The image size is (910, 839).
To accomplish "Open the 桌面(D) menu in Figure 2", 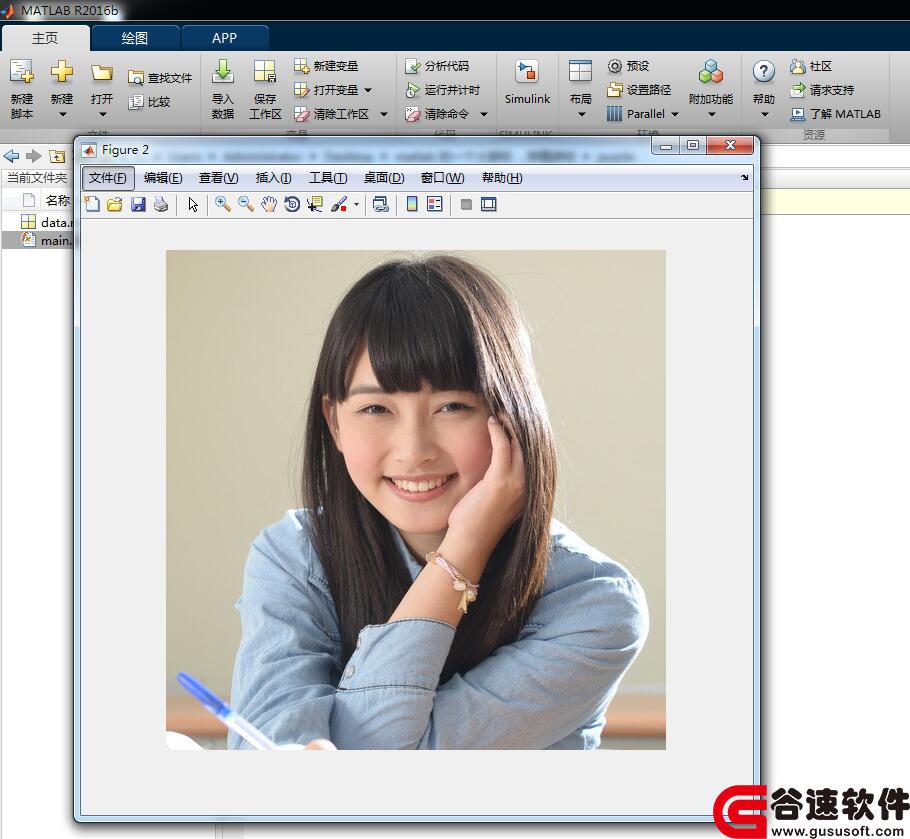I will (x=384, y=178).
